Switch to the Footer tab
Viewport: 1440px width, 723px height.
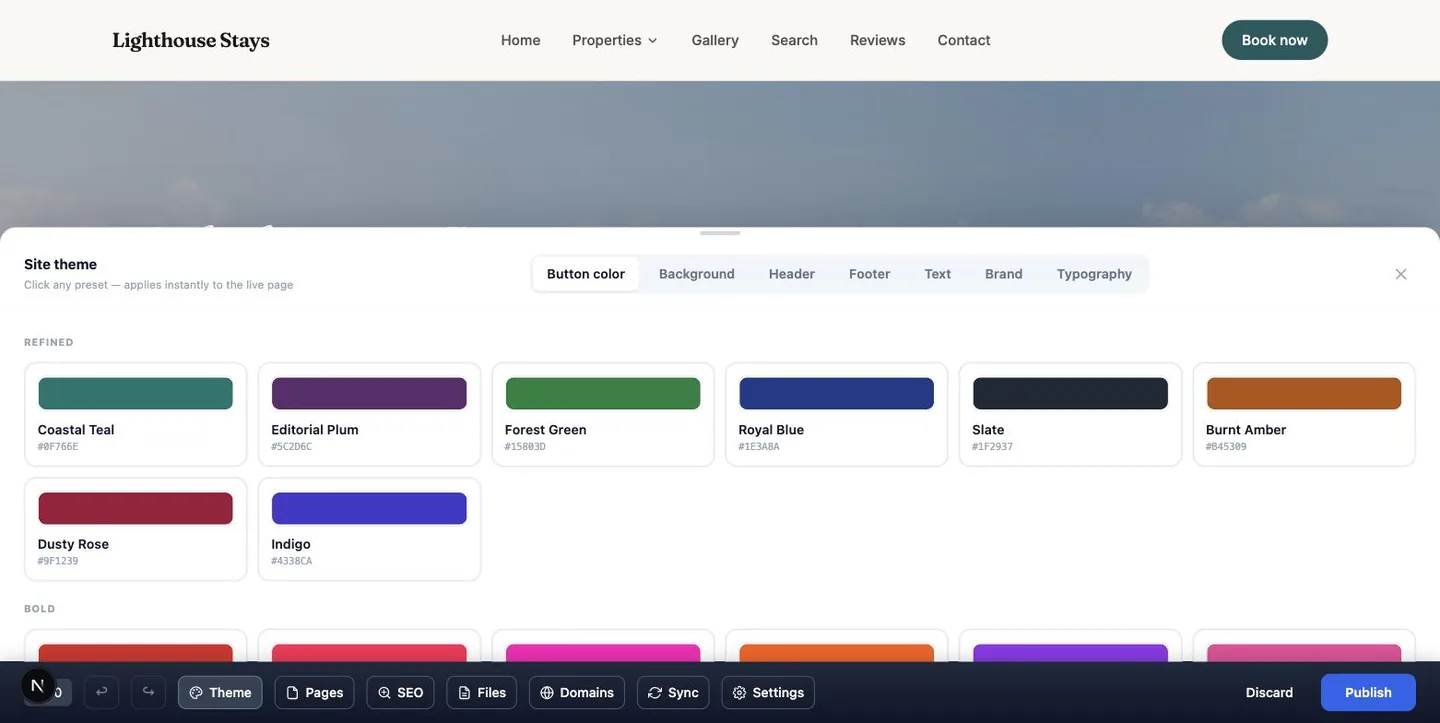(x=870, y=274)
